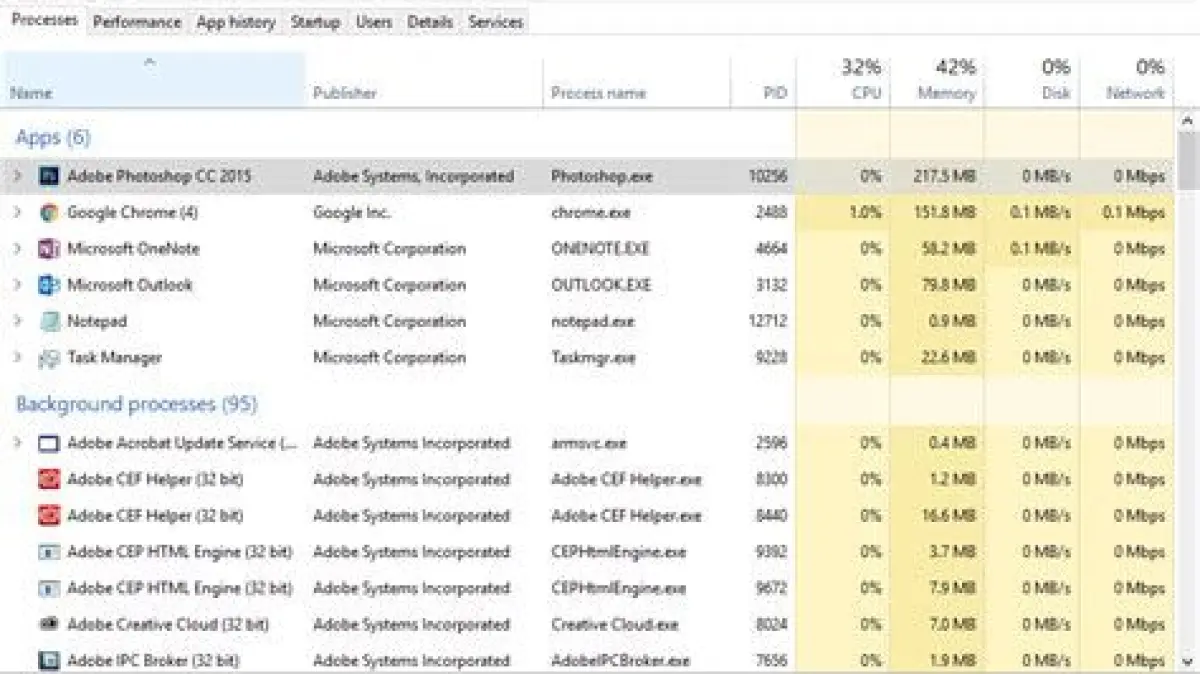Screen dimensions: 1200x674
Task: Expand the Google Chrome (4) process group
Action: click(17, 213)
